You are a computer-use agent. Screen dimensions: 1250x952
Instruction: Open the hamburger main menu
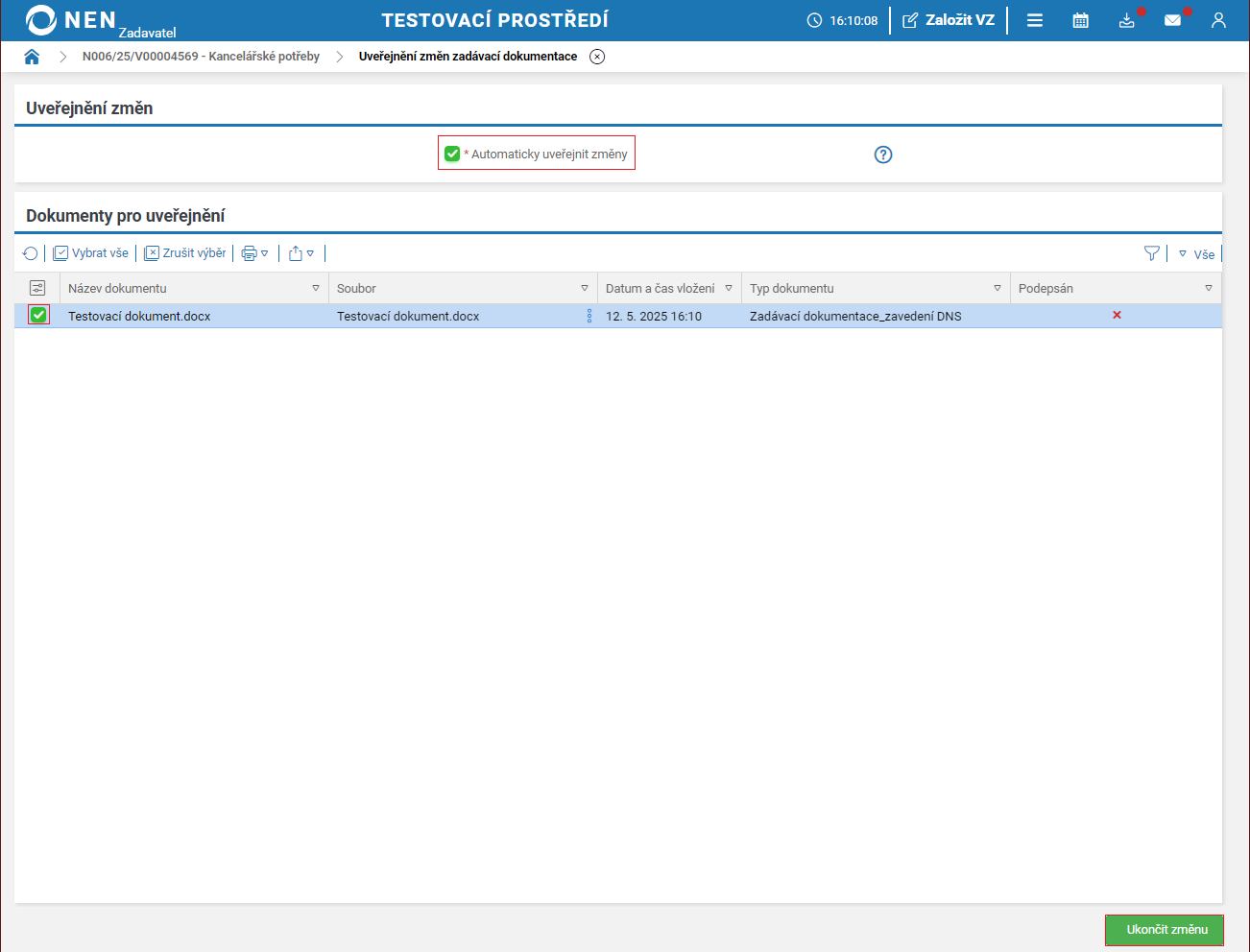pyautogui.click(x=1035, y=20)
